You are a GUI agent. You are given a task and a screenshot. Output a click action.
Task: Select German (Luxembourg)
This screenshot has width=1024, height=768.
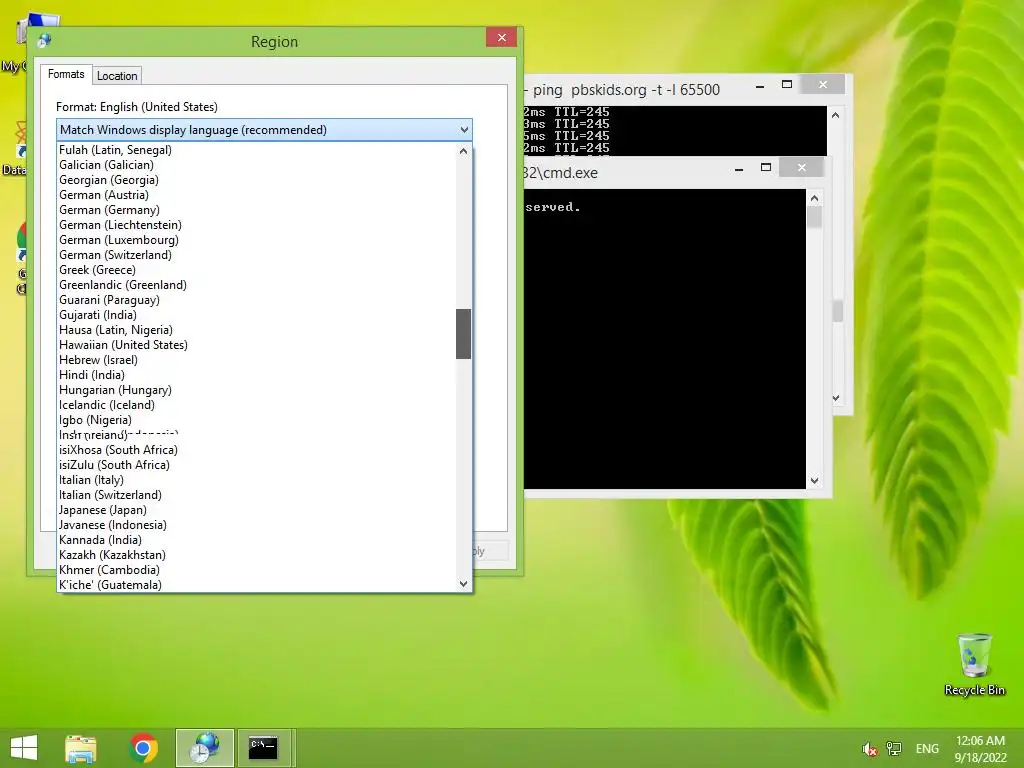coord(256,240)
